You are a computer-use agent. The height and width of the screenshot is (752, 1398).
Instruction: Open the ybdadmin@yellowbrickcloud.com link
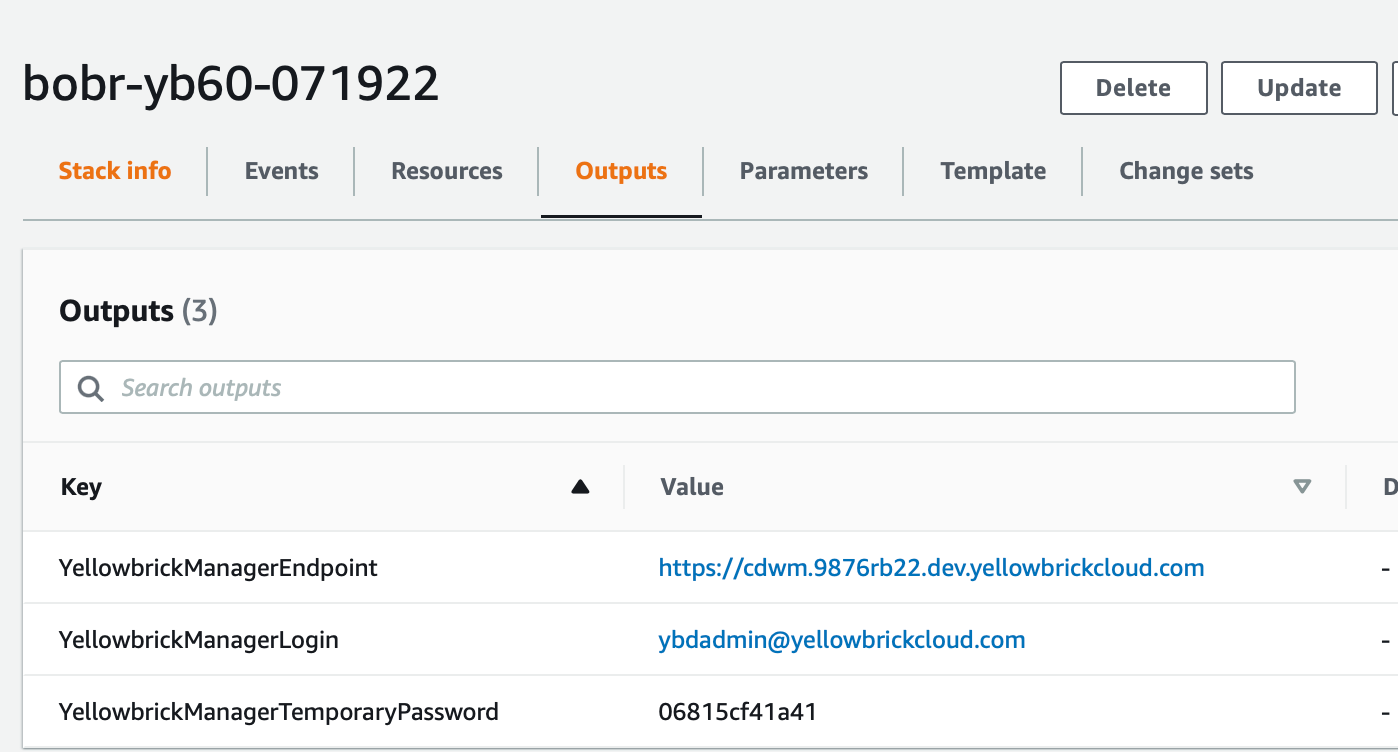pyautogui.click(x=842, y=640)
